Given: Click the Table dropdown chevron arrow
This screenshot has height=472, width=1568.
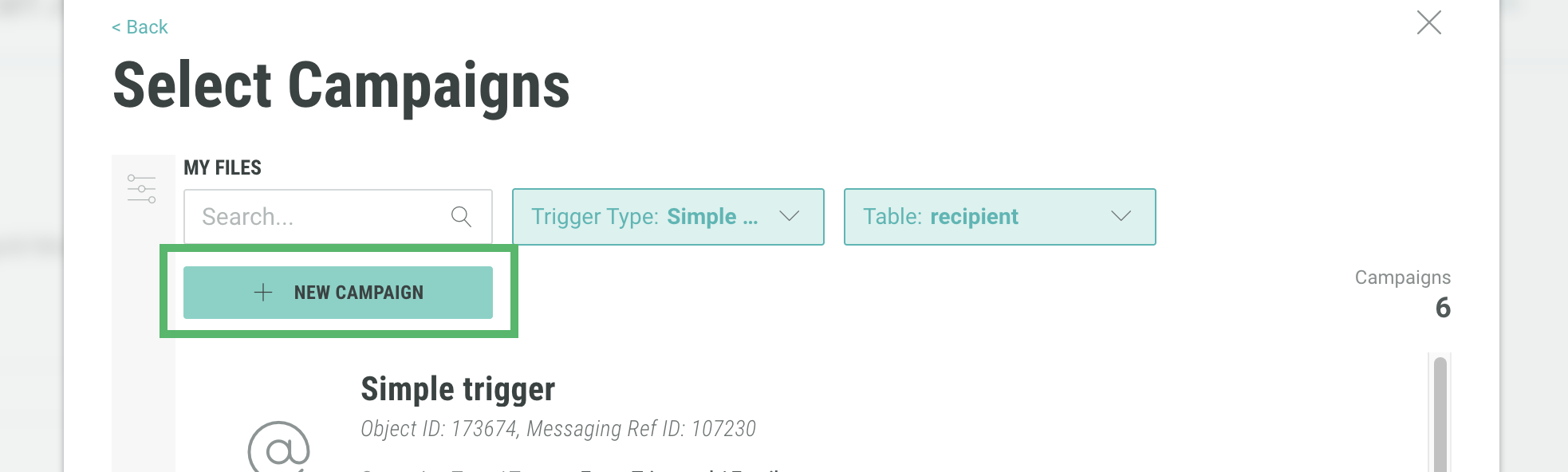Looking at the screenshot, I should click(x=1121, y=216).
